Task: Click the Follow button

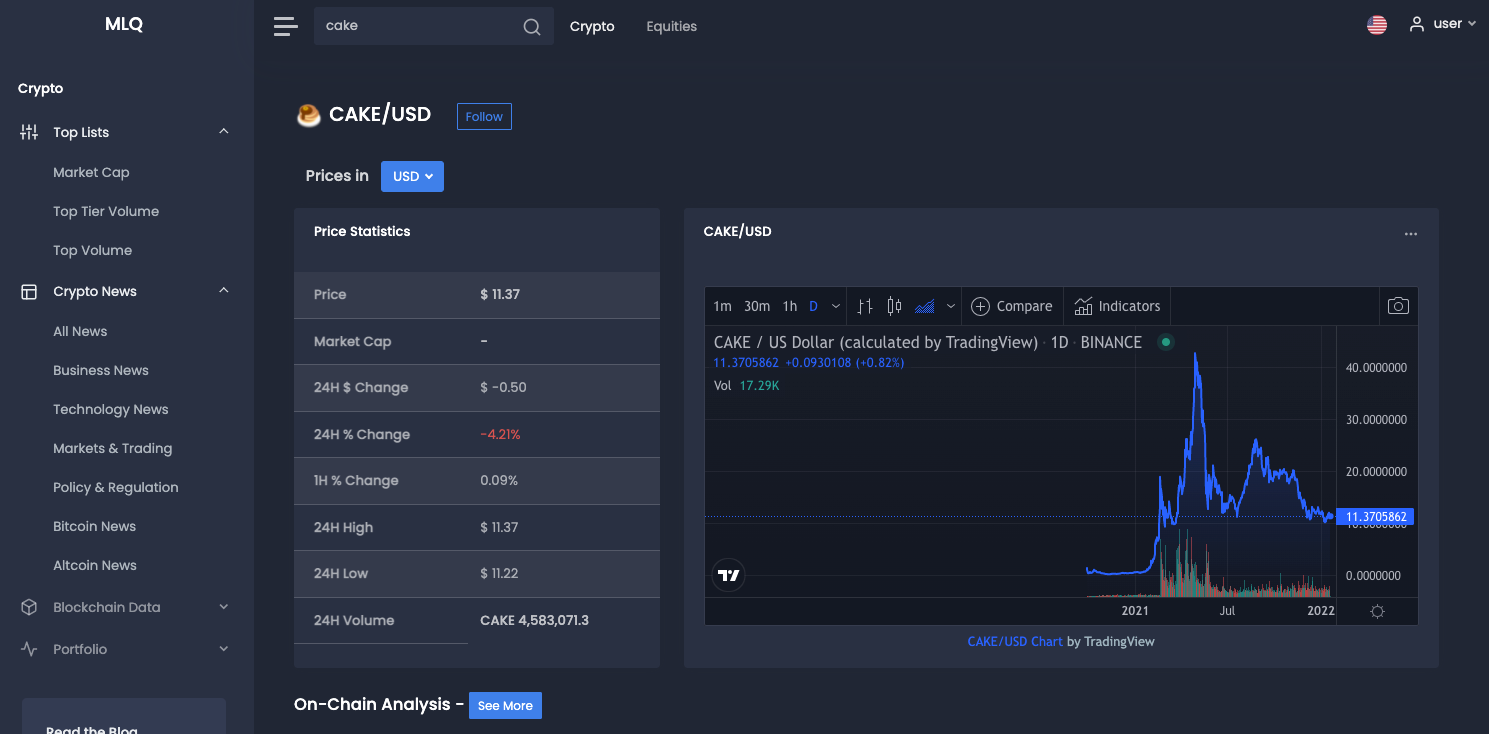Action: point(484,116)
